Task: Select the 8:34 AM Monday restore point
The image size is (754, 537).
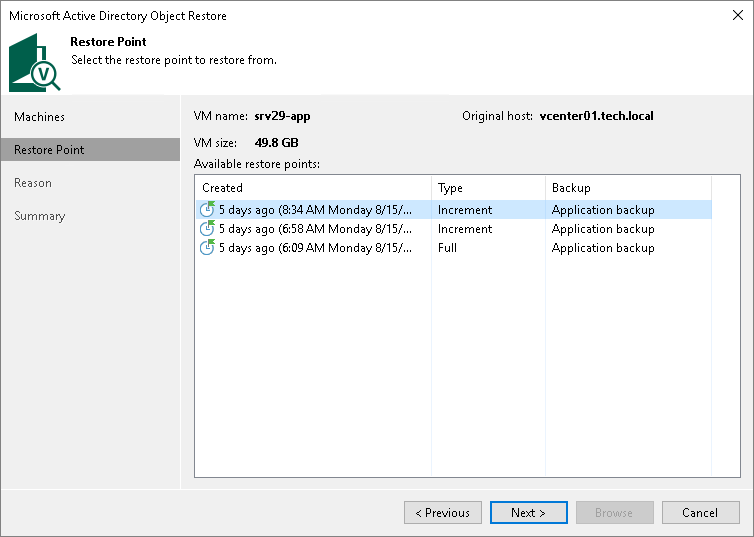Action: click(x=453, y=210)
